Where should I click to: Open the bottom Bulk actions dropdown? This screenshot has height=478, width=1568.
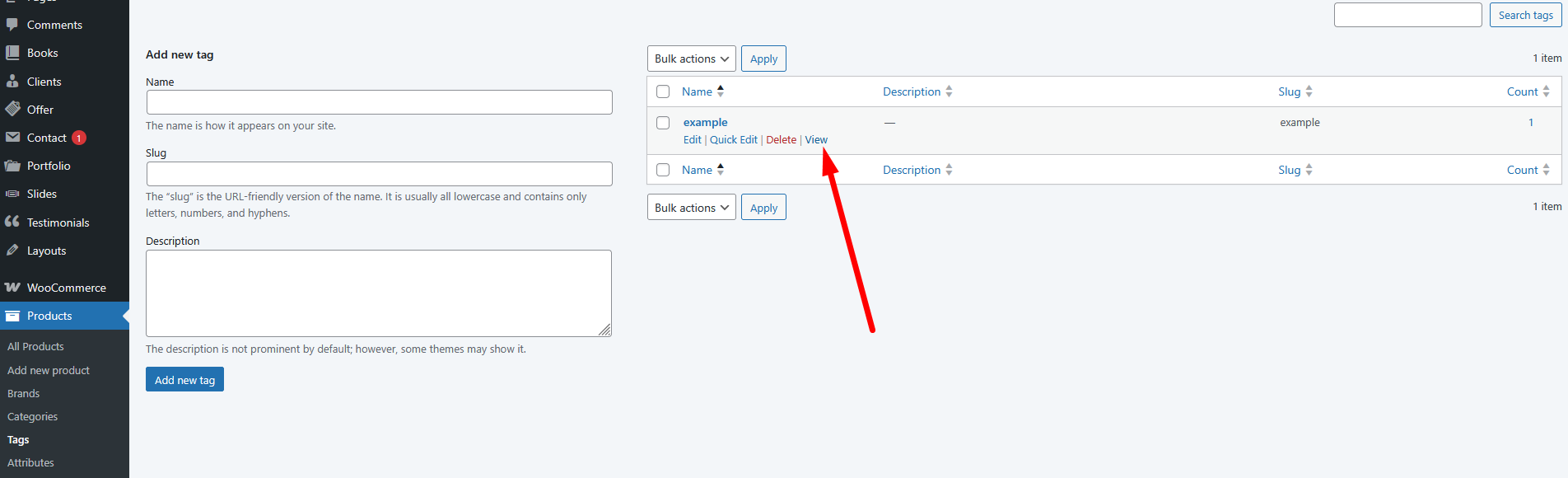[x=691, y=208]
